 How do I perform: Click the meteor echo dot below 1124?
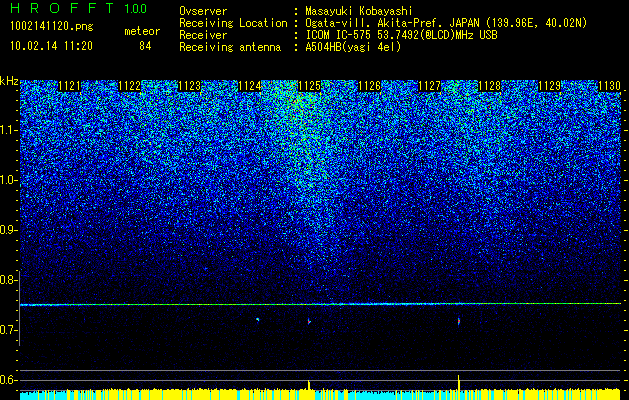pos(258,320)
